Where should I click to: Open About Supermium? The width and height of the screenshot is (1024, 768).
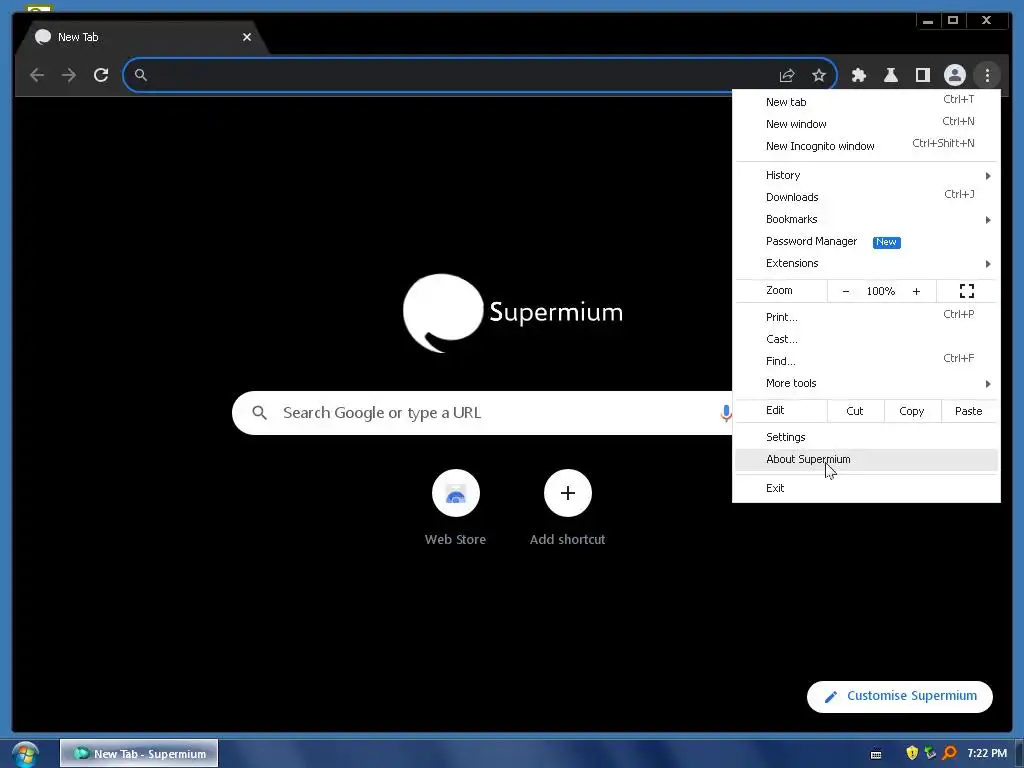click(x=866, y=460)
